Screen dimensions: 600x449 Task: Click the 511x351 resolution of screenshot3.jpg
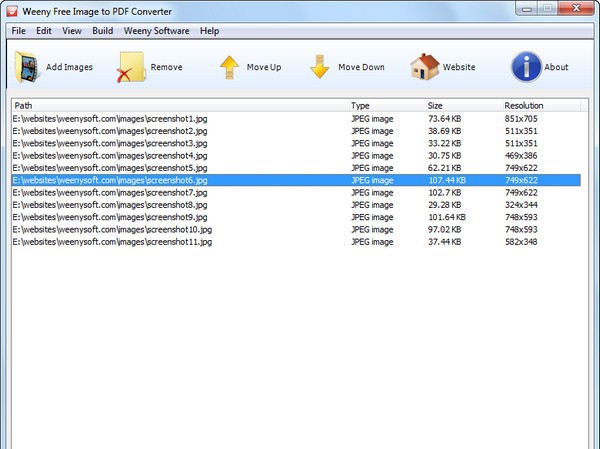(x=521, y=143)
